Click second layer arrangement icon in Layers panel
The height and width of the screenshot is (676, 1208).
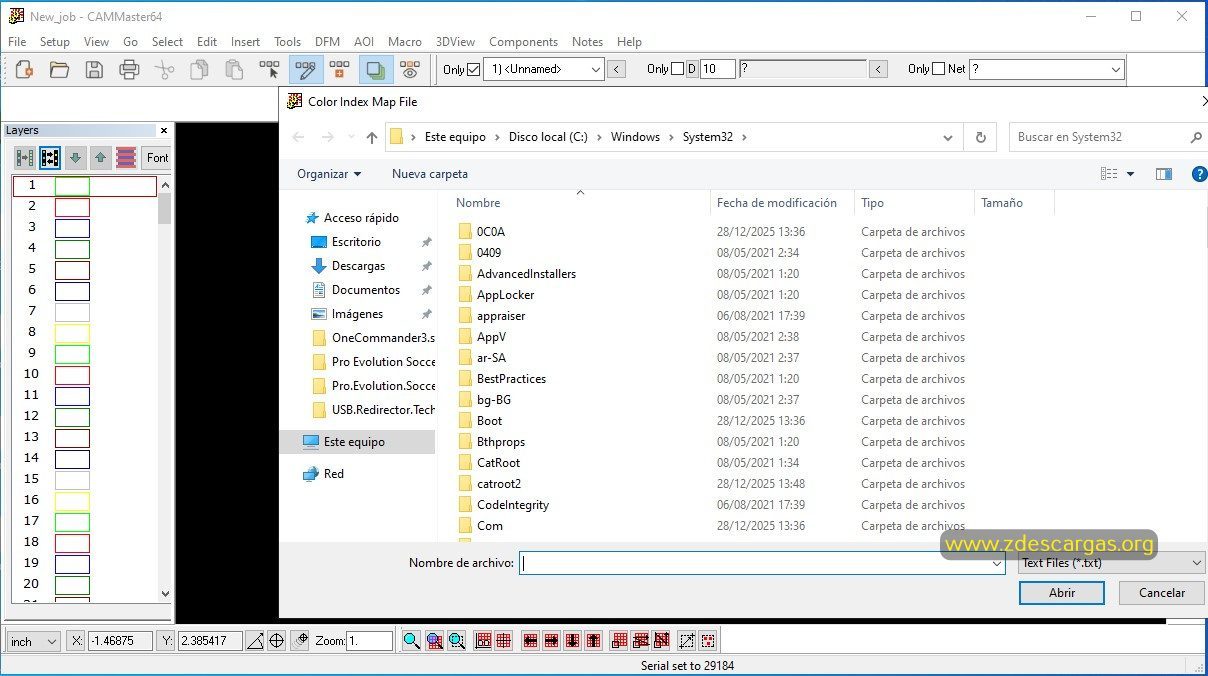(x=49, y=158)
